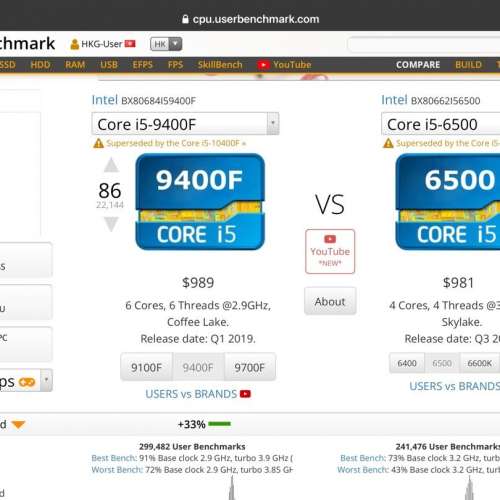
Task: Open the COMPARE menu item
Action: point(418,65)
